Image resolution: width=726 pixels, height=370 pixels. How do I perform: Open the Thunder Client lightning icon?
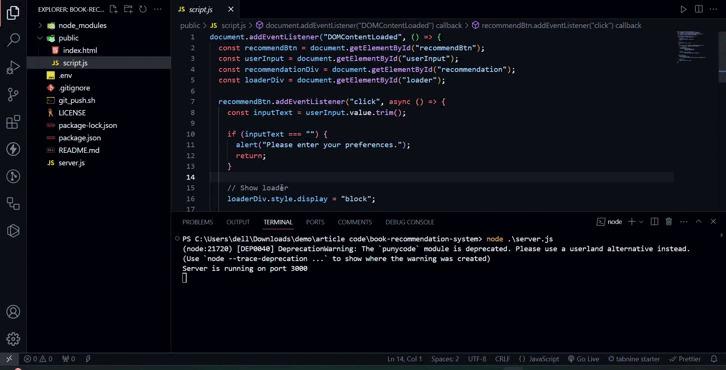13,149
